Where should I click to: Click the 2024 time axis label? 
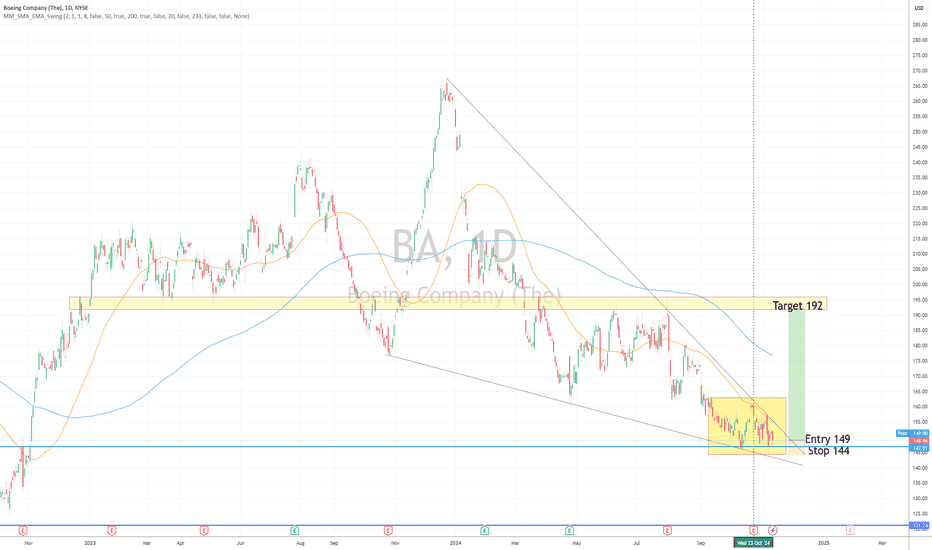pyautogui.click(x=455, y=543)
